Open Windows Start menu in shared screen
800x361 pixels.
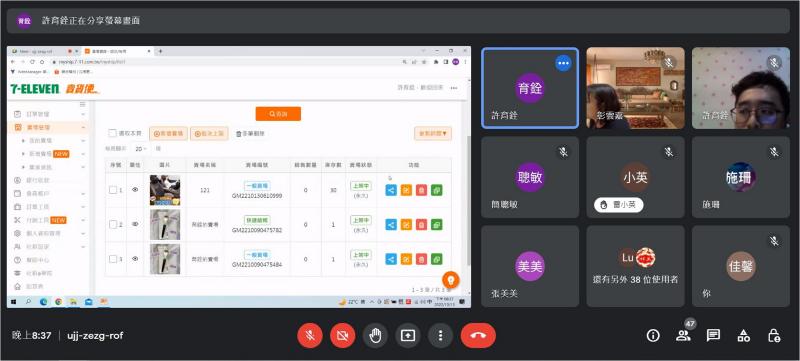pos(14,302)
